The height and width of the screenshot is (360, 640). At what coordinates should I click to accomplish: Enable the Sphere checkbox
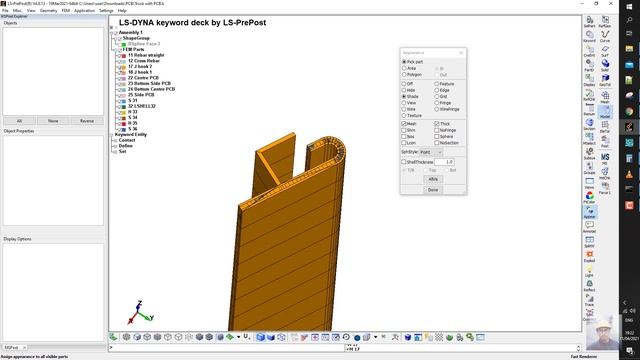[x=437, y=136]
